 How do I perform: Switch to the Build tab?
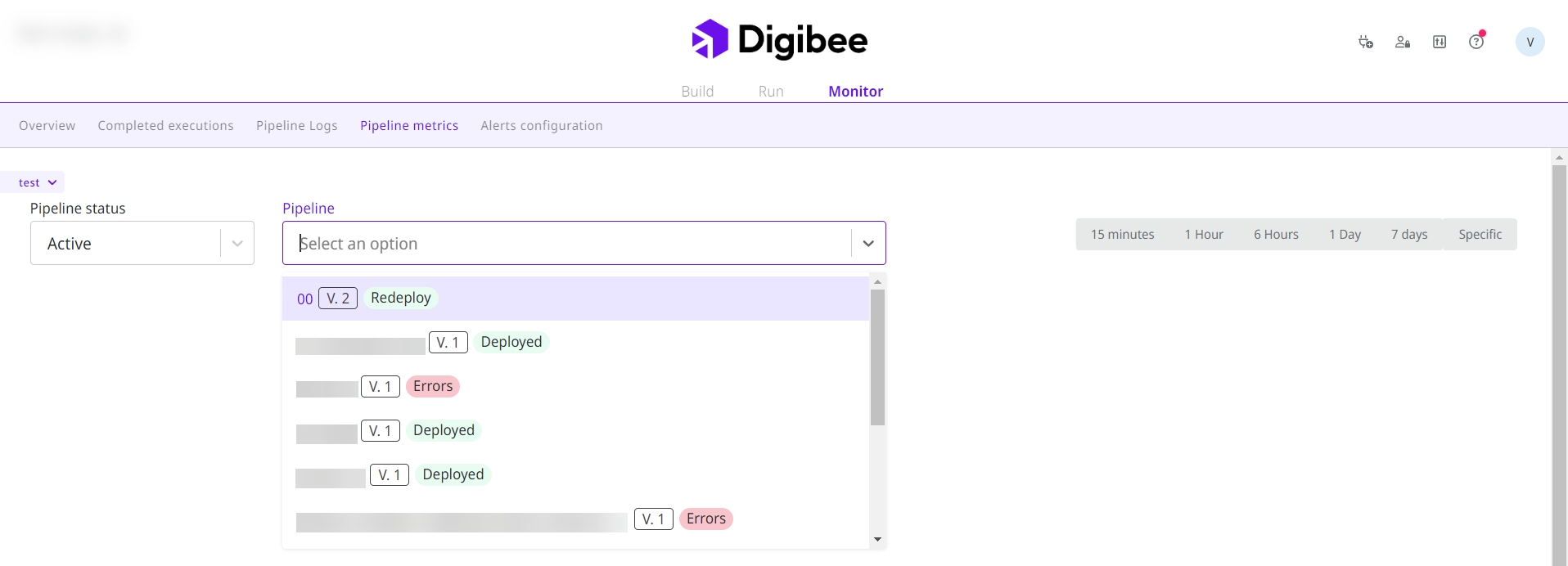pos(697,92)
